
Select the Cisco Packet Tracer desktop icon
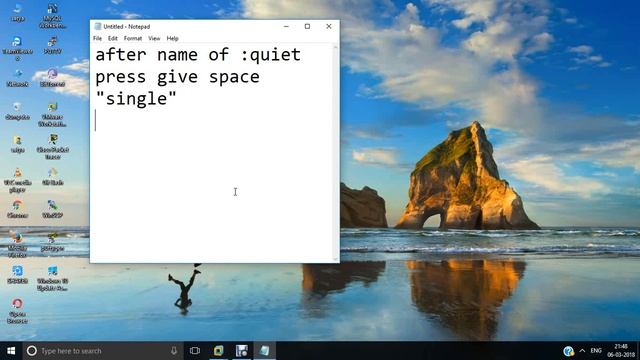coord(52,147)
